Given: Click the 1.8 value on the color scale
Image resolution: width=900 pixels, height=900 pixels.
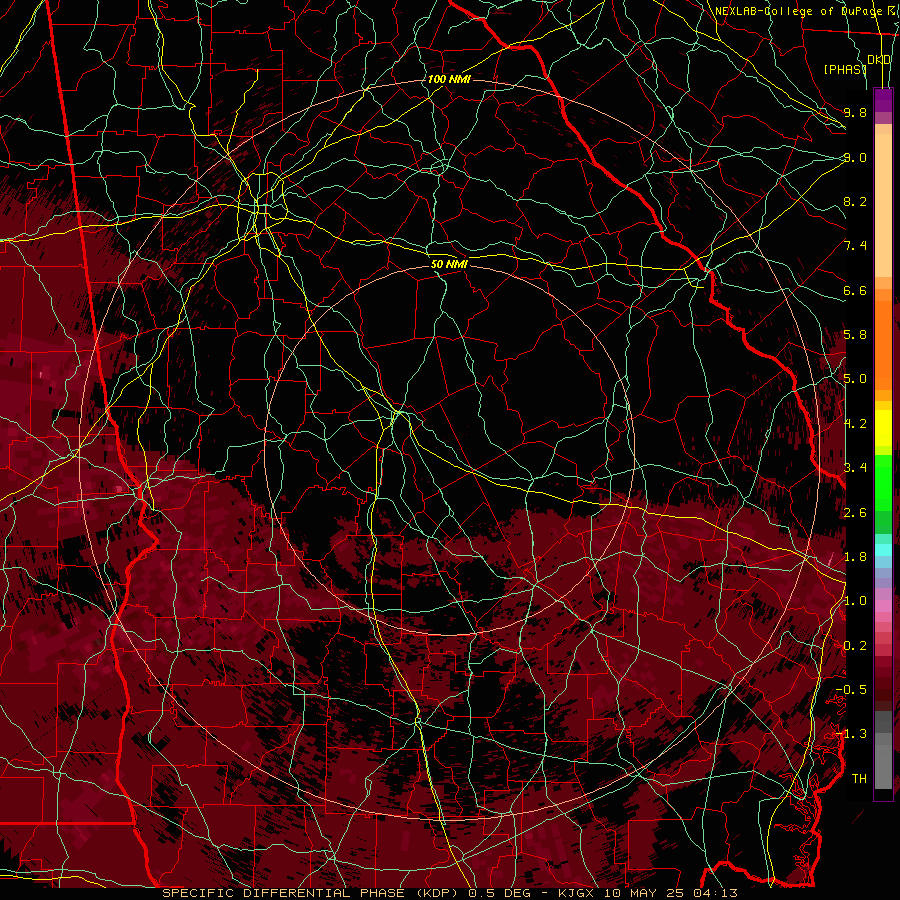Looking at the screenshot, I should 855,557.
